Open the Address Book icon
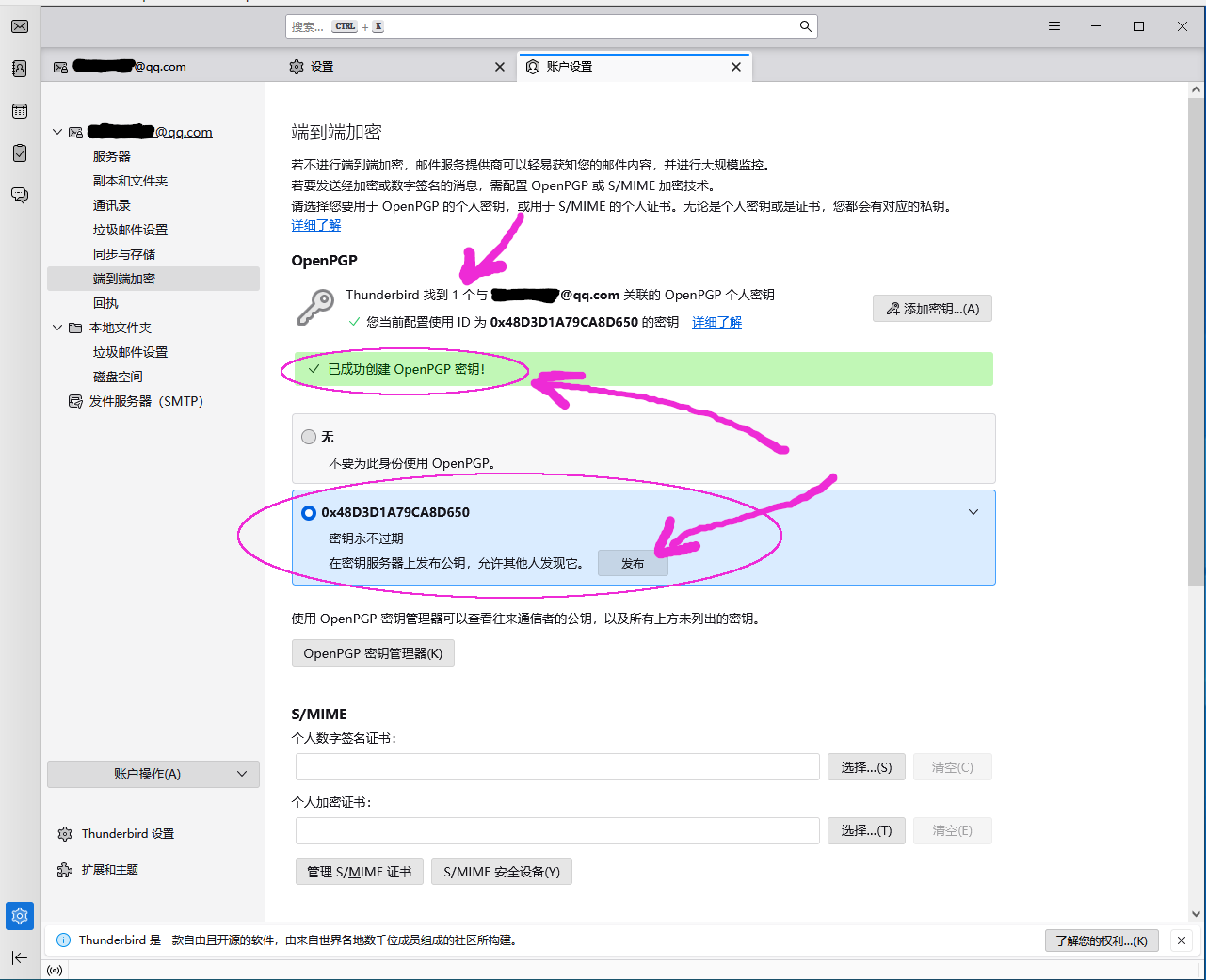Viewport: 1206px width, 980px height. tap(20, 69)
